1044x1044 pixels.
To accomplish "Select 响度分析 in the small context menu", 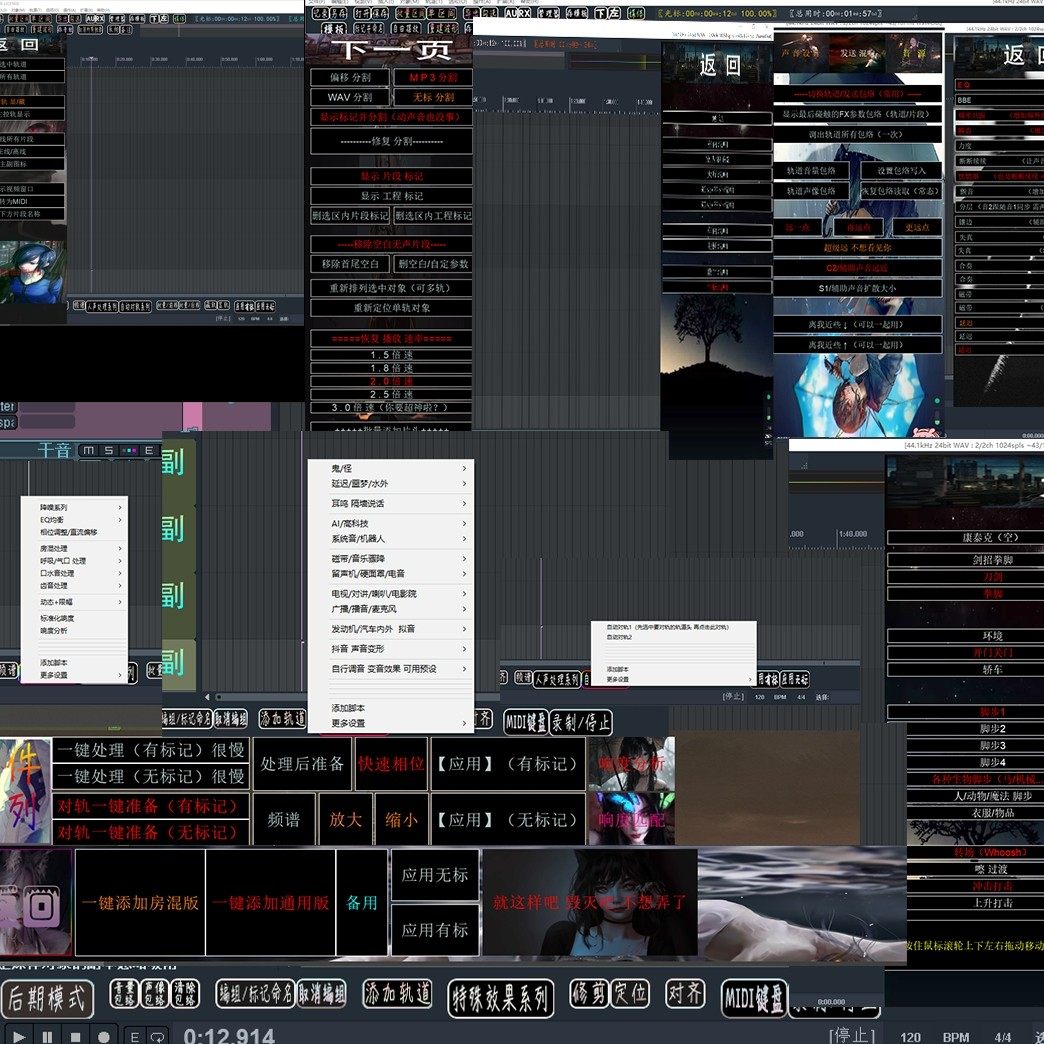I will 75,631.
